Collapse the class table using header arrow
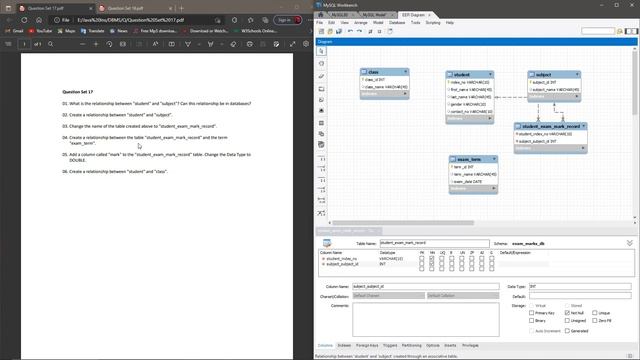 [x=405, y=72]
